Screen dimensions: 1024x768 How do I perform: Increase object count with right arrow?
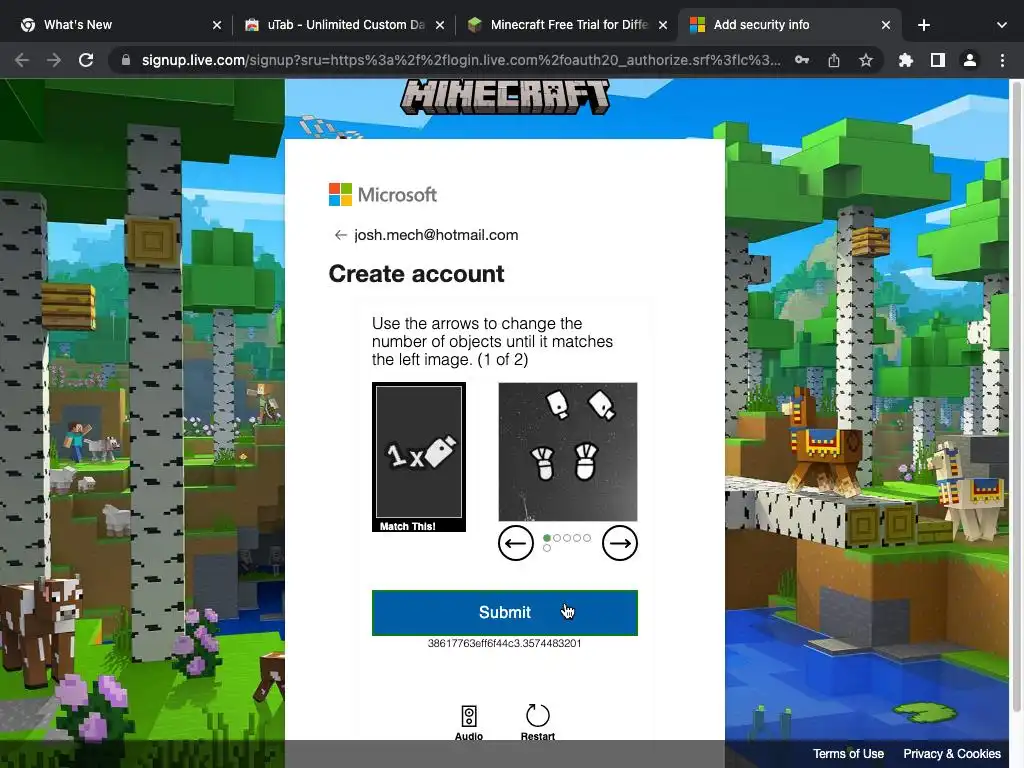click(620, 543)
